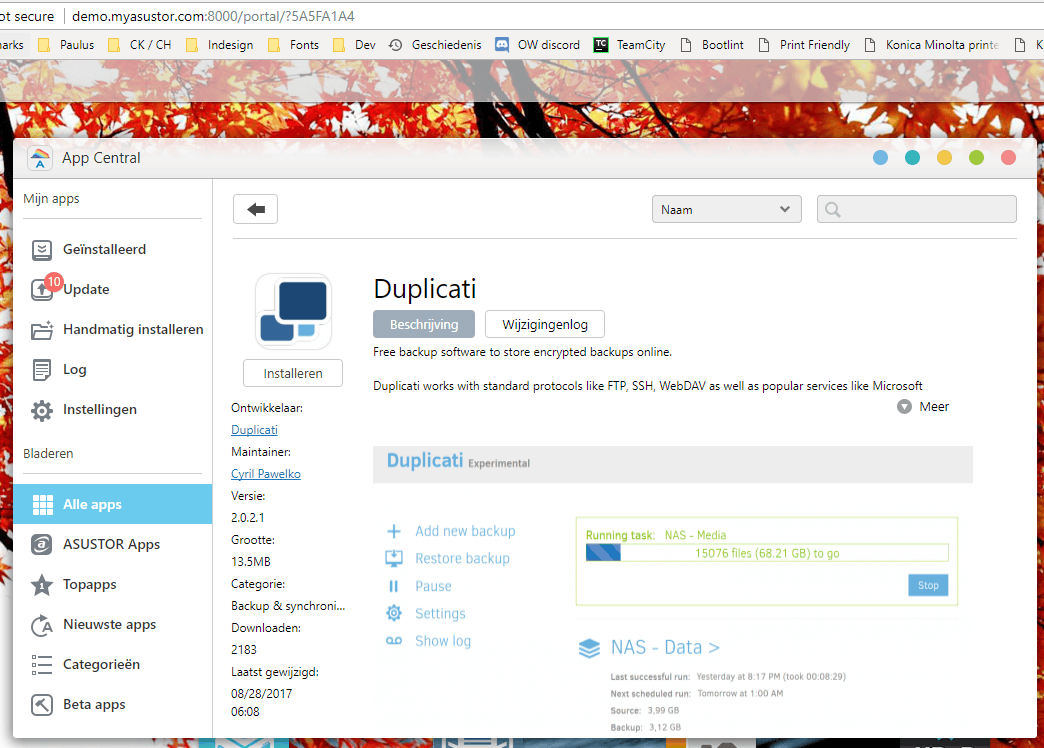
Task: Switch to the Wijzigingenlog tab
Action: click(x=545, y=324)
